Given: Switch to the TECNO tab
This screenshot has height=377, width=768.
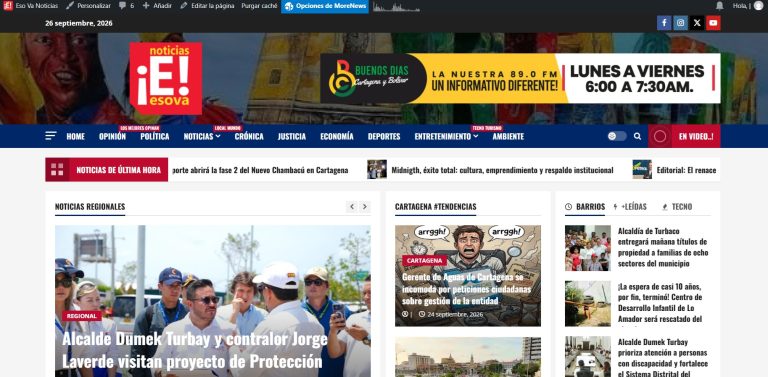Looking at the screenshot, I should tap(676, 207).
